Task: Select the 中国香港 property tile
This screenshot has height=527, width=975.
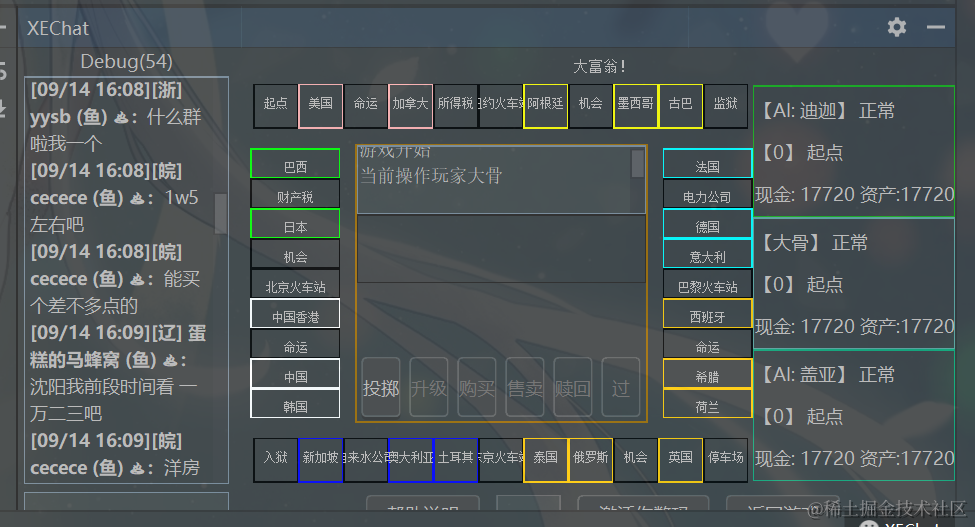Action: coord(295,313)
